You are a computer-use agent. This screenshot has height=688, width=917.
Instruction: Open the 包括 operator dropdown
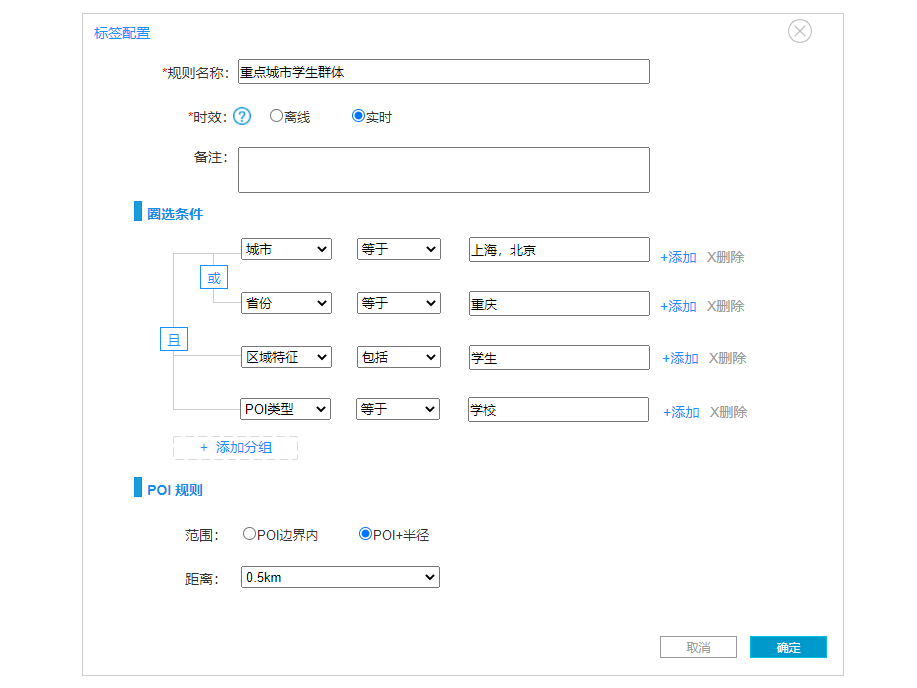coord(398,357)
